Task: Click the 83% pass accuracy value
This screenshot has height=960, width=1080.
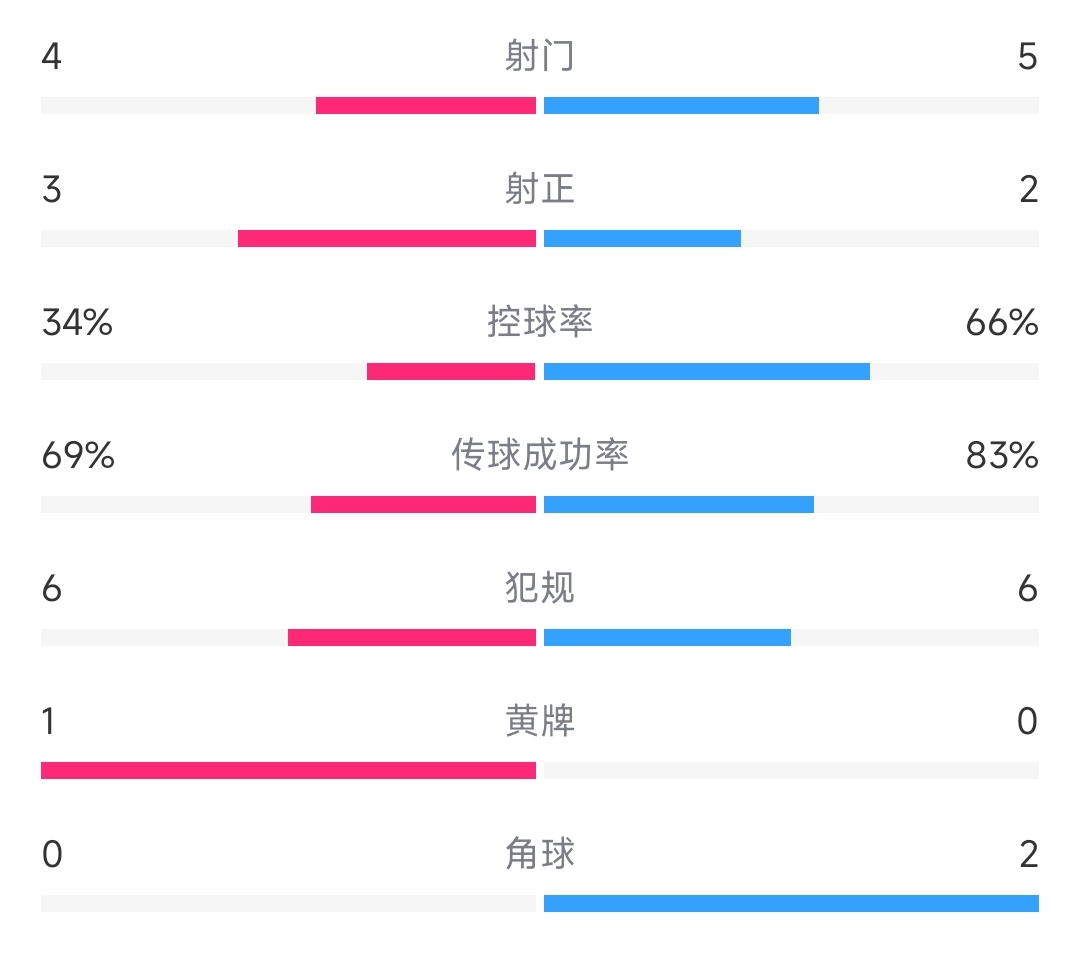Action: (1002, 455)
